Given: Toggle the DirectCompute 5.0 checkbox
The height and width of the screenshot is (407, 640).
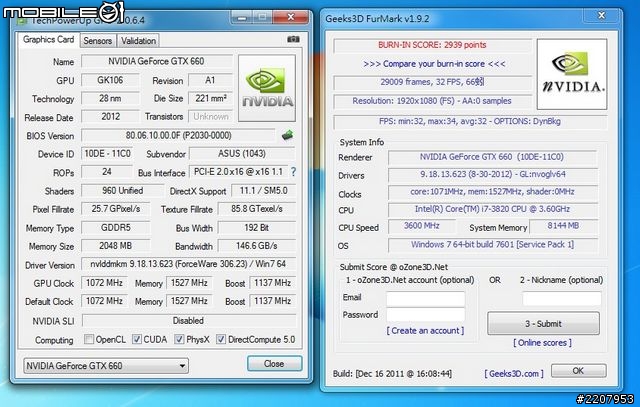Looking at the screenshot, I should pos(221,339).
